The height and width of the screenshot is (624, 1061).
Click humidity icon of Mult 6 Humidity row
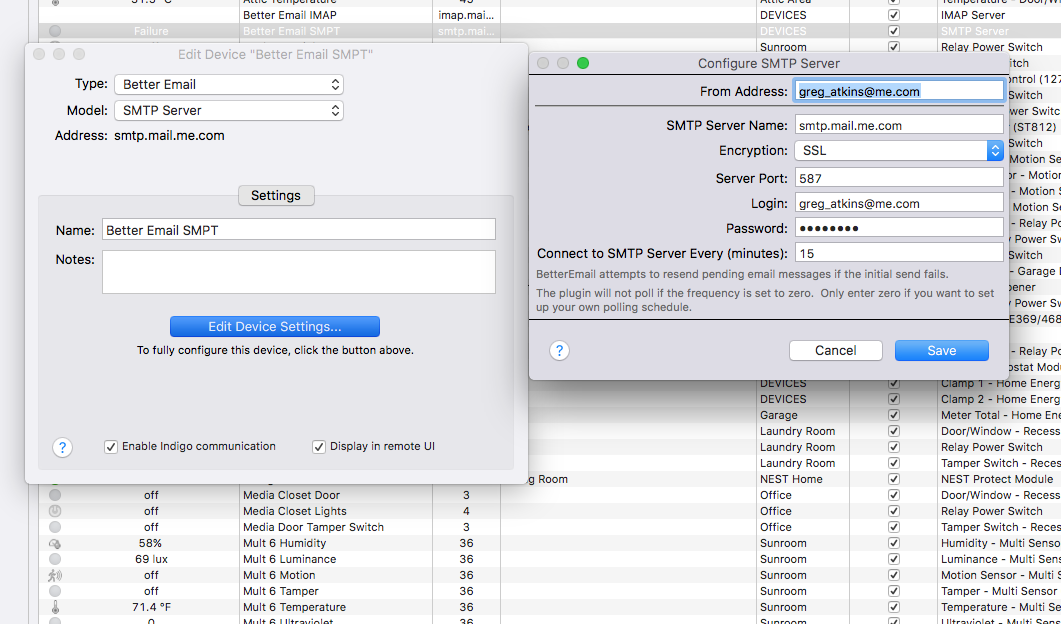(x=55, y=543)
